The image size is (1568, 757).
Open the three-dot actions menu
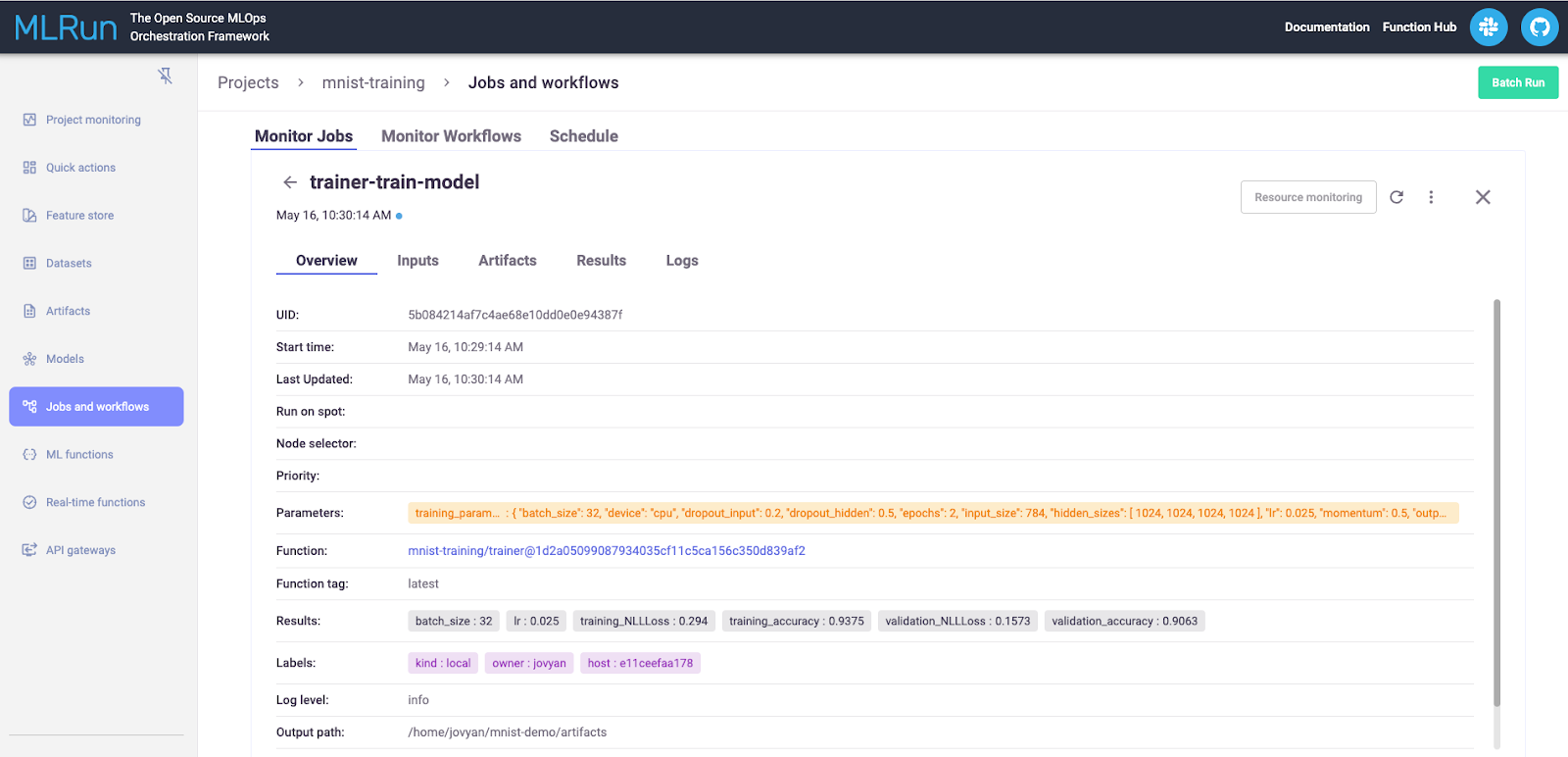click(1431, 197)
